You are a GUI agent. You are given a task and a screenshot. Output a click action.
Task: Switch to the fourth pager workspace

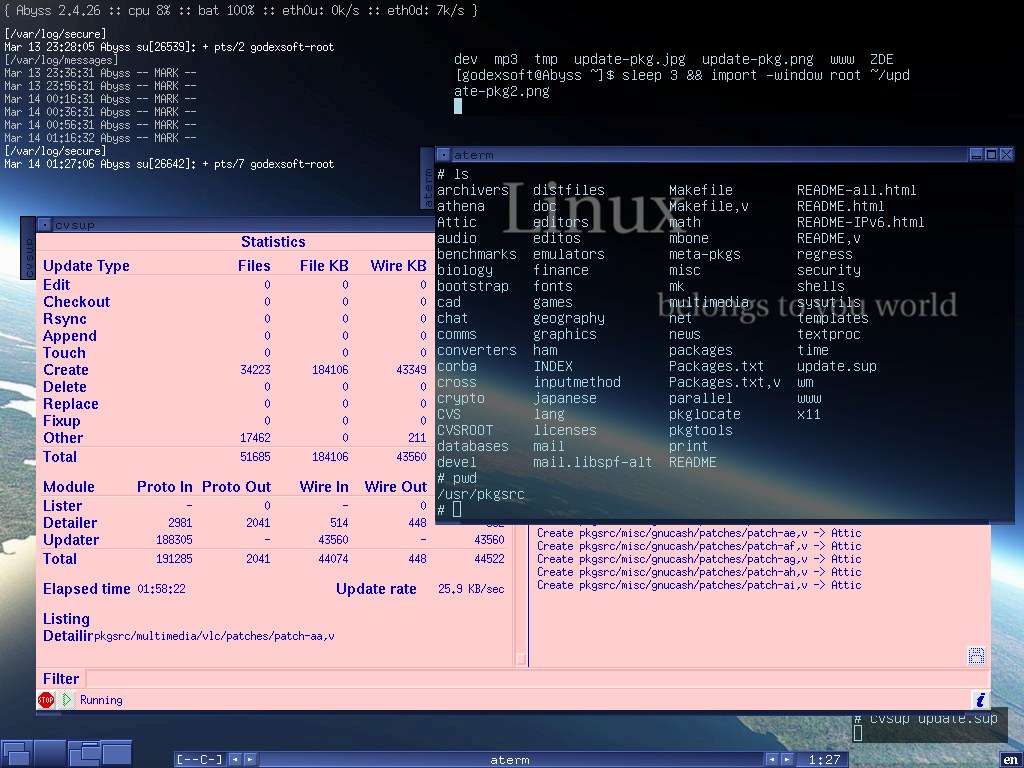(116, 754)
